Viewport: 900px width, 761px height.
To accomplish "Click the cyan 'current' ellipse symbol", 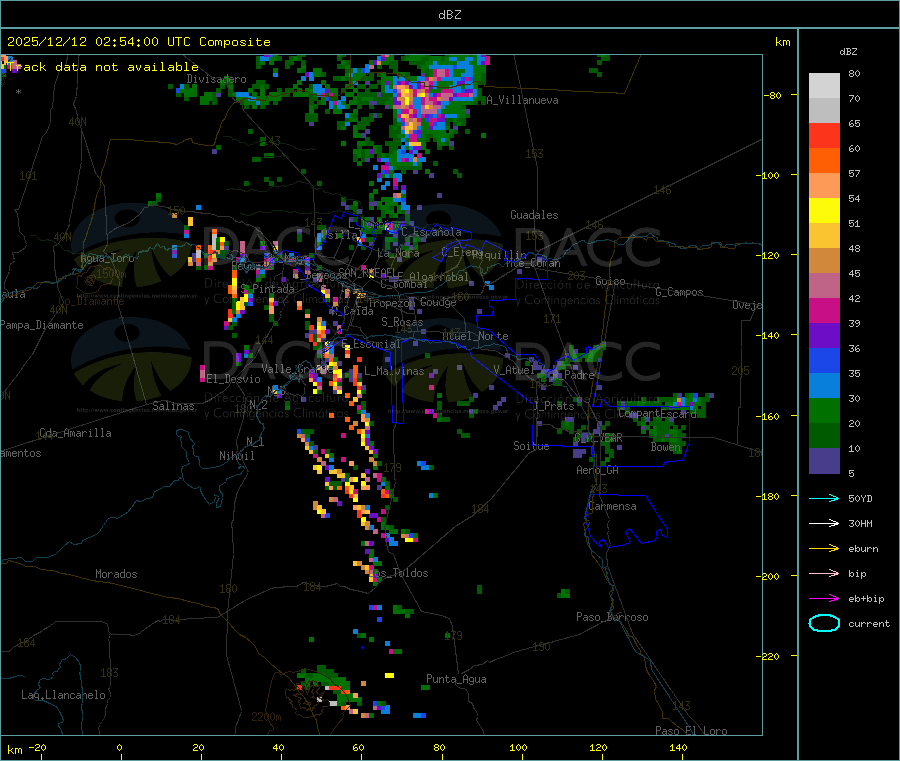I will point(824,623).
